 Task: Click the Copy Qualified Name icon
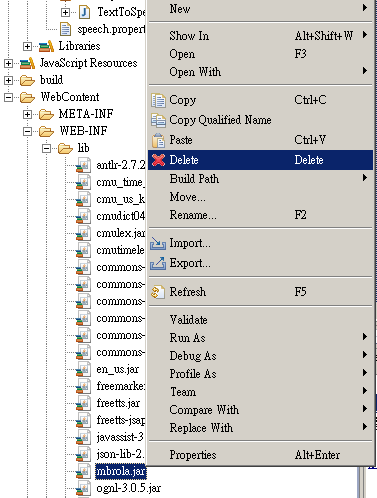[158, 120]
